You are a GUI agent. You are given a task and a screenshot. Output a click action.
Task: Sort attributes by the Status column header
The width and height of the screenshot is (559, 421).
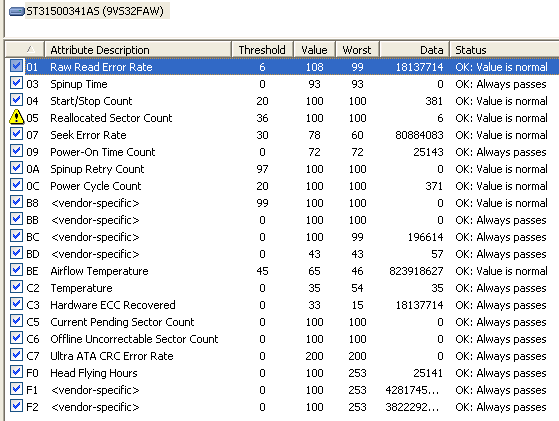(x=504, y=50)
